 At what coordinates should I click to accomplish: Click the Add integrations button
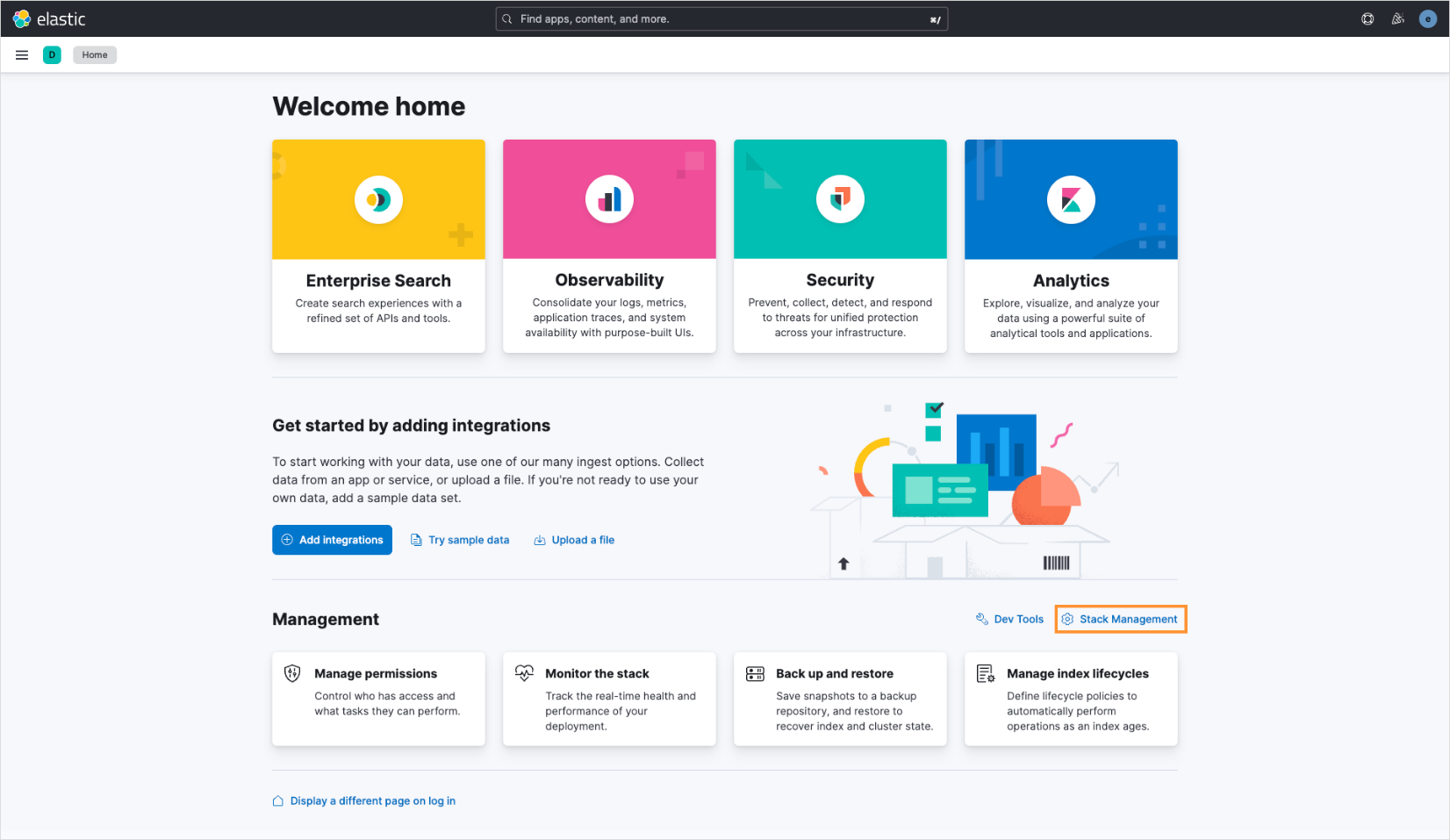pos(332,540)
